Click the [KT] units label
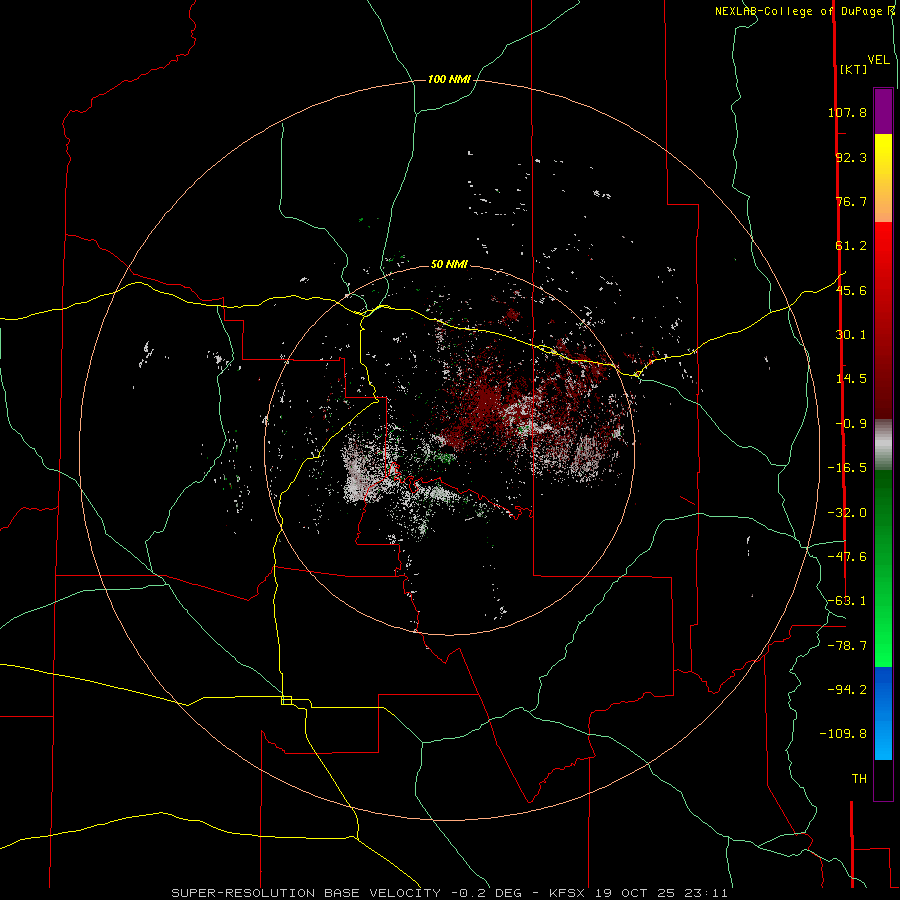This screenshot has height=900, width=900. pyautogui.click(x=854, y=69)
